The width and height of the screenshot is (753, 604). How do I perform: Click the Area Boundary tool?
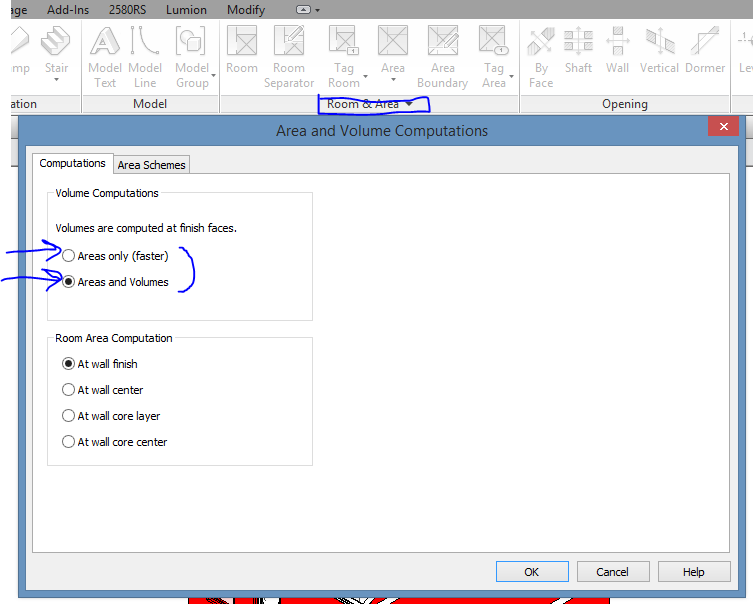[442, 42]
